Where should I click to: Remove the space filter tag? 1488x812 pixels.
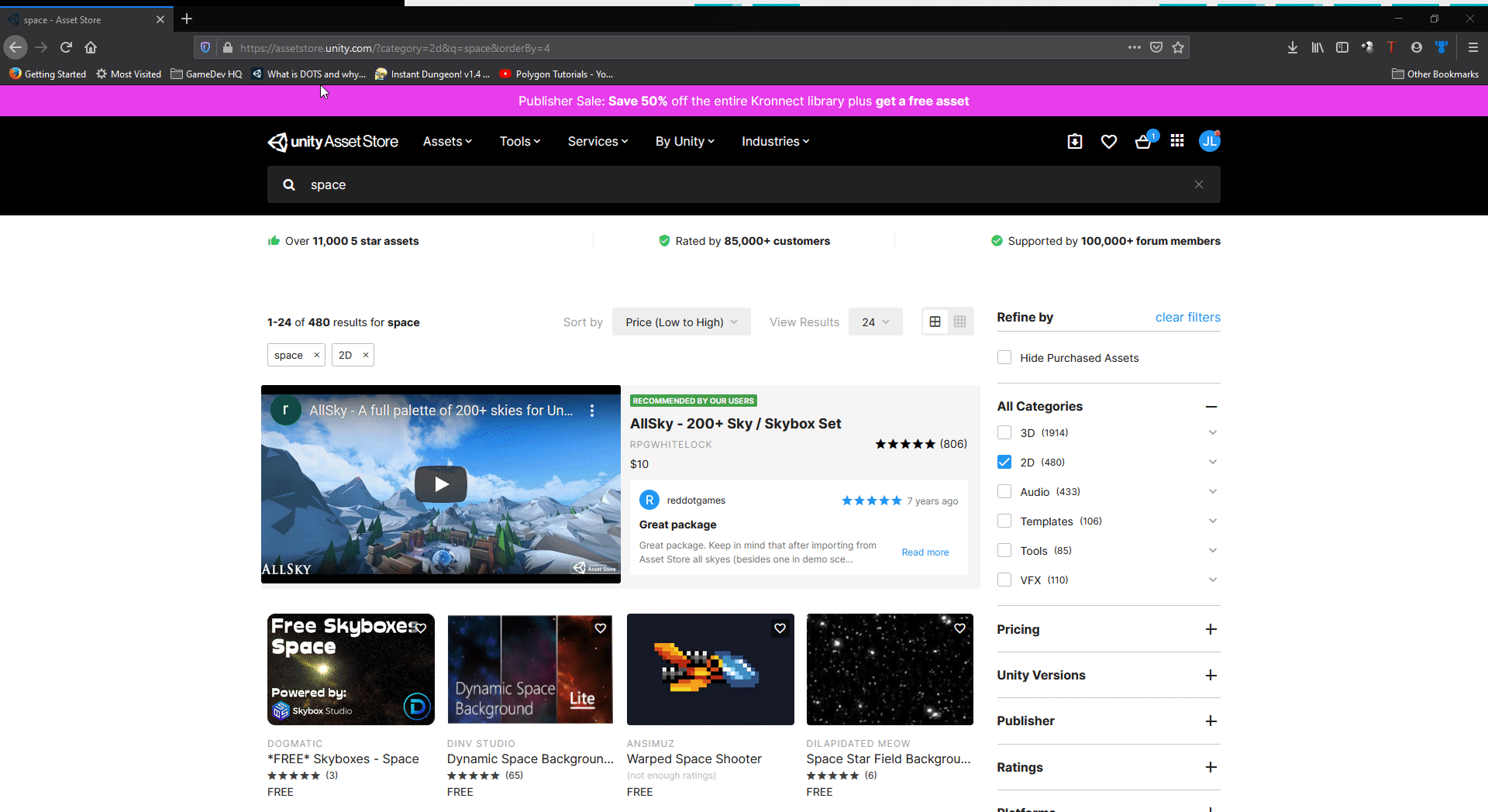[316, 355]
